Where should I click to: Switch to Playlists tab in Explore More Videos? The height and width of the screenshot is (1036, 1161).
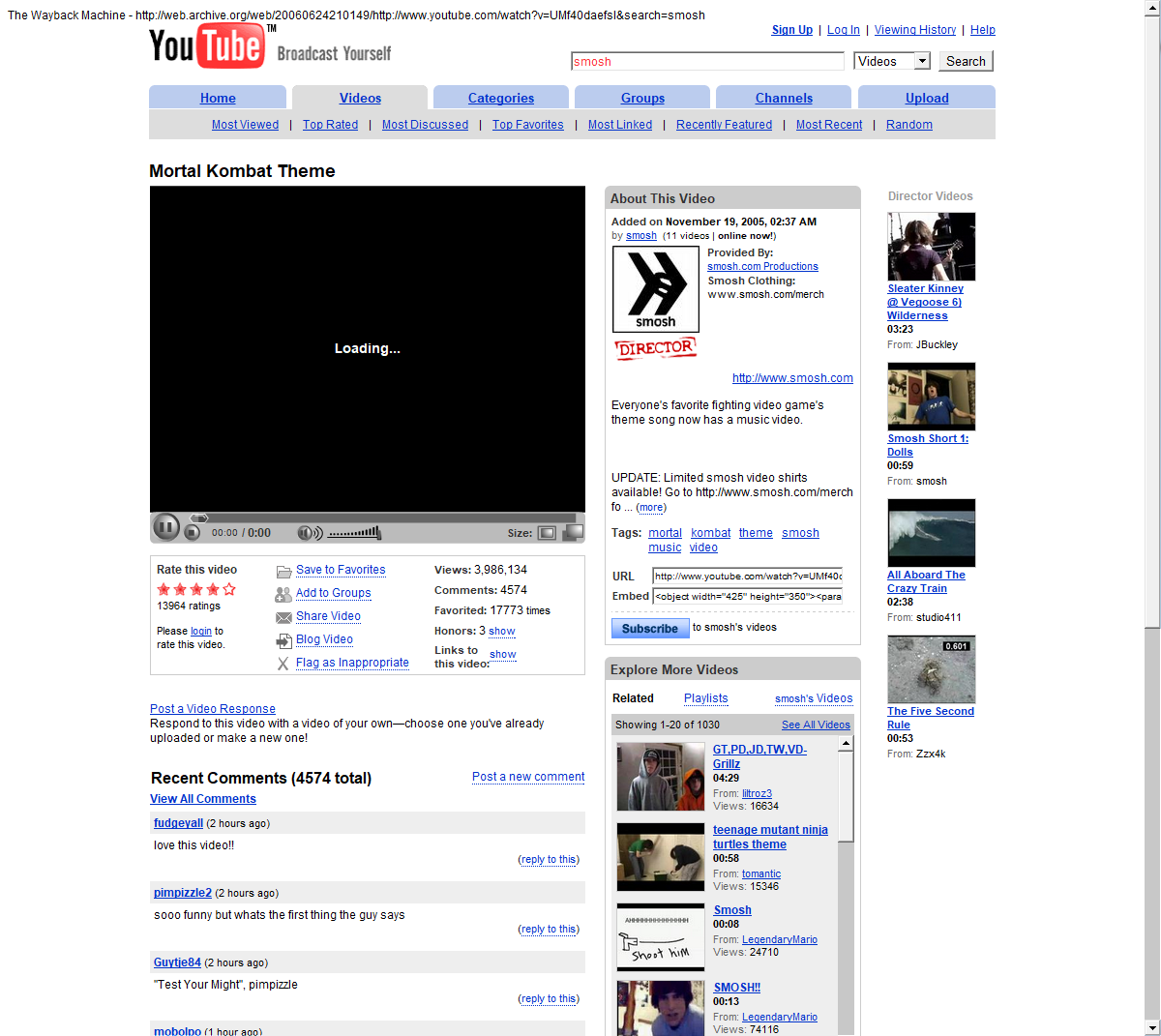click(705, 698)
